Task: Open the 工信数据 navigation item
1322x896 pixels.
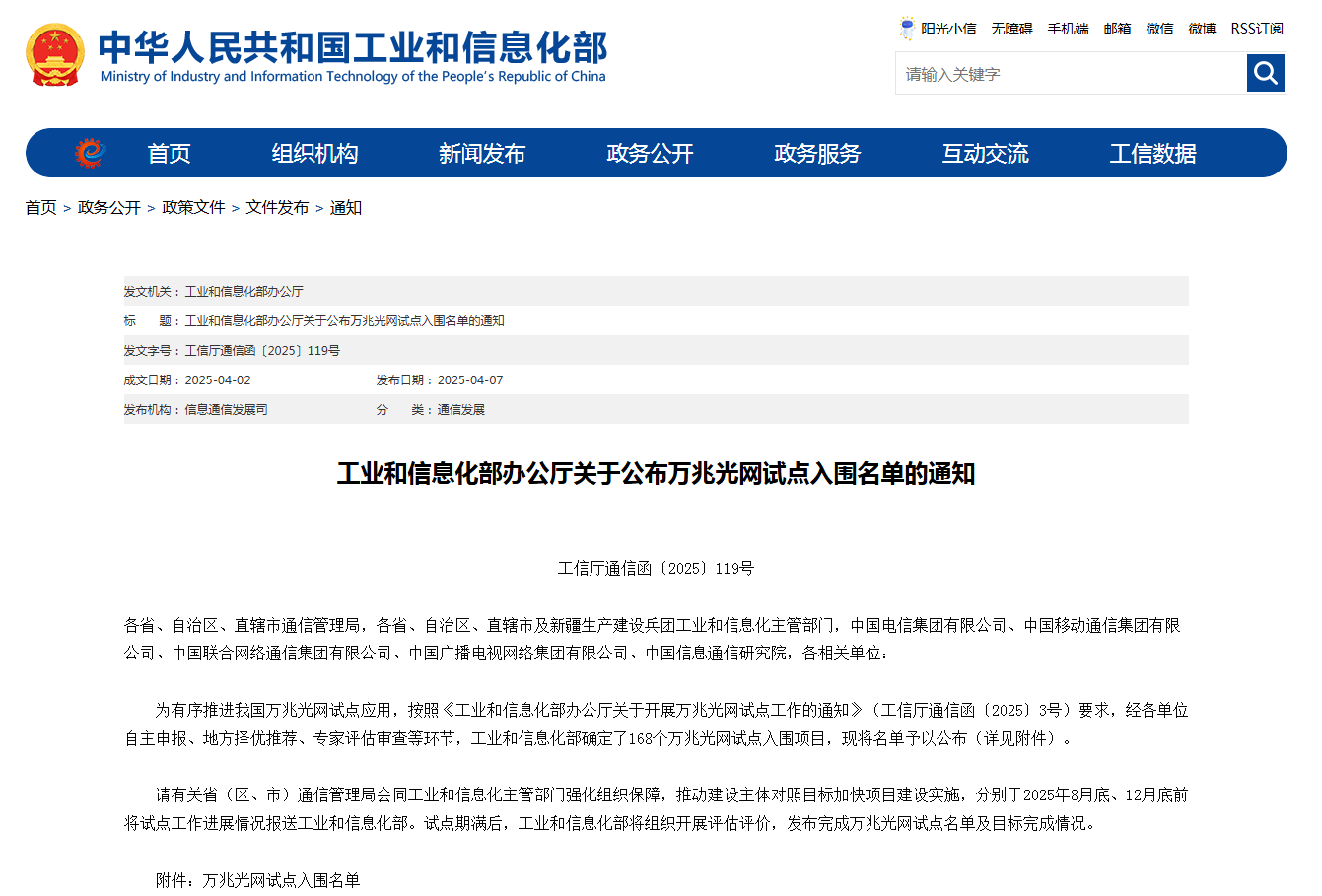Action: tap(1152, 154)
